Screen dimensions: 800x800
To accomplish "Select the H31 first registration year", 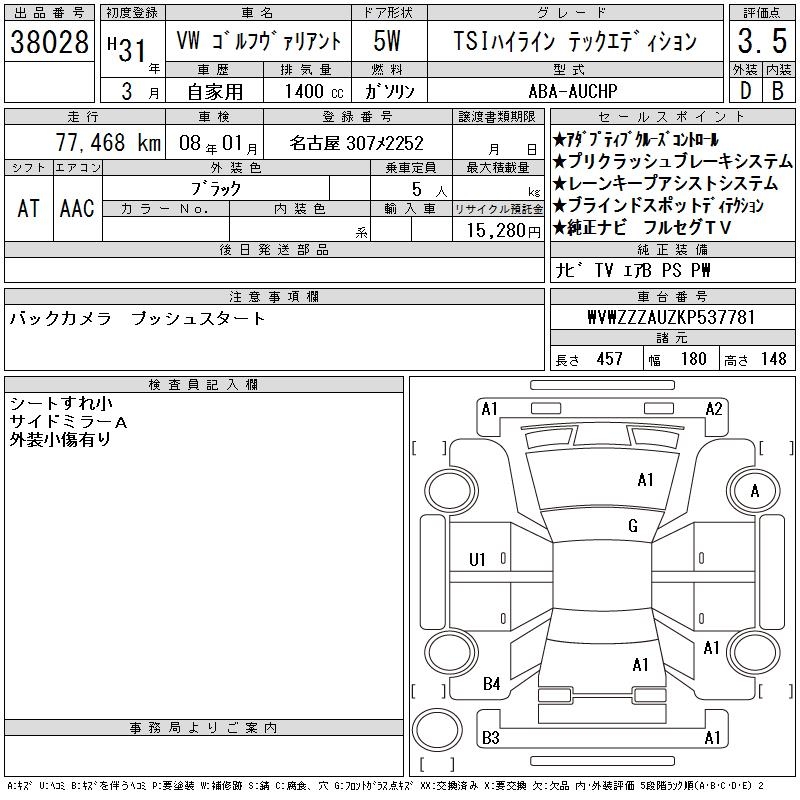I will coord(127,49).
